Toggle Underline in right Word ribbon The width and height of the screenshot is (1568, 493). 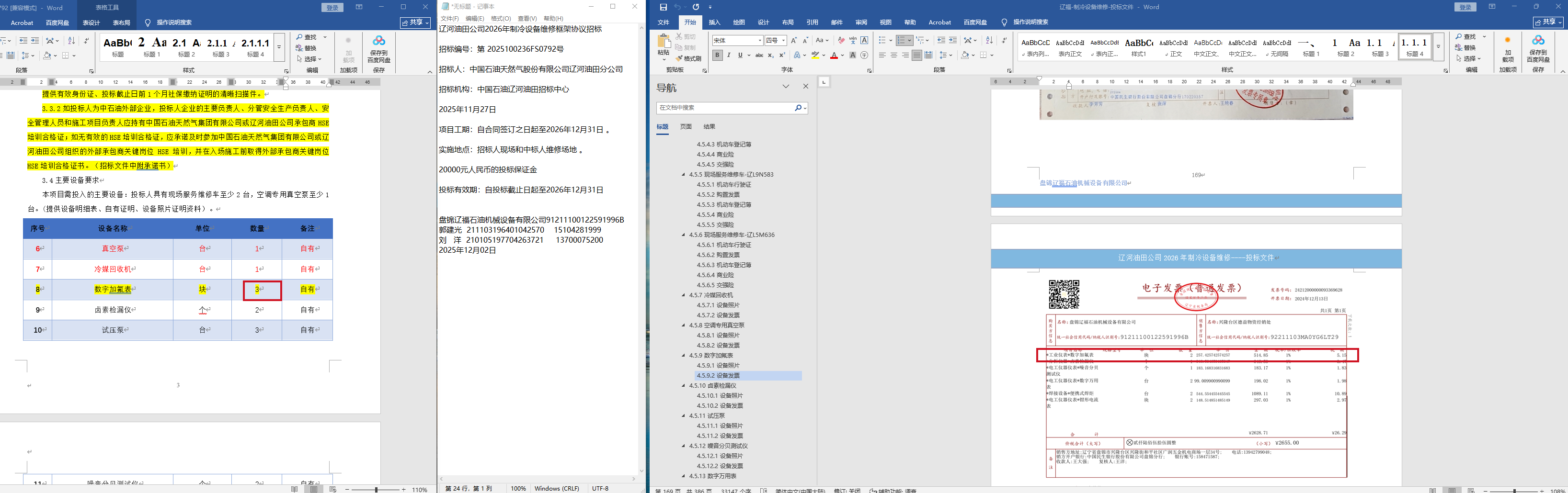740,56
